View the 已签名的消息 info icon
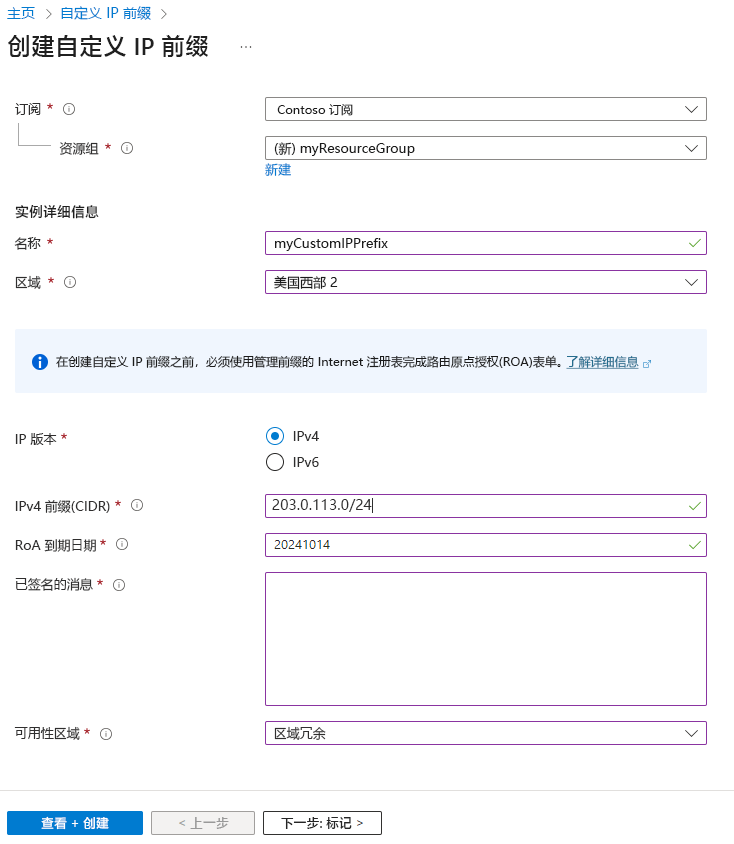Viewport: 734px width, 844px height. (119, 585)
